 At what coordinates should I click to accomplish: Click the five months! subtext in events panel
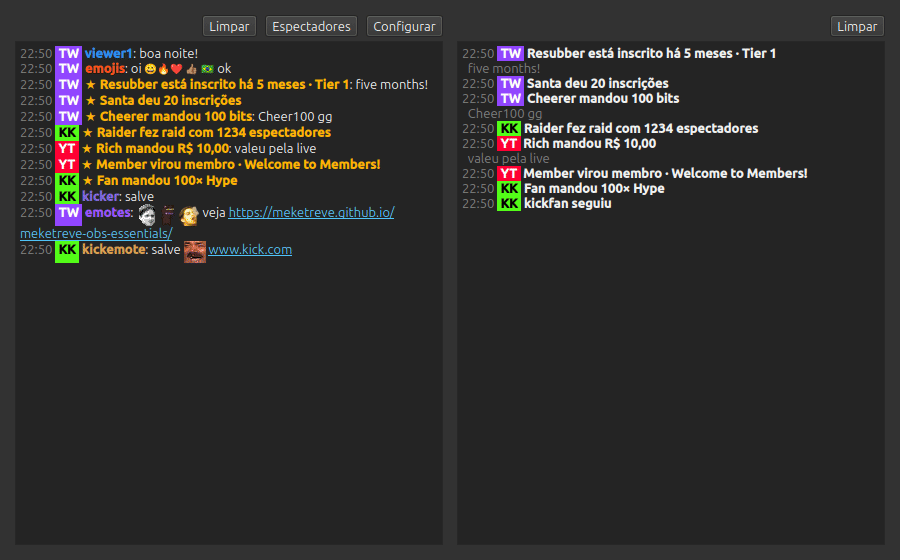(504, 69)
